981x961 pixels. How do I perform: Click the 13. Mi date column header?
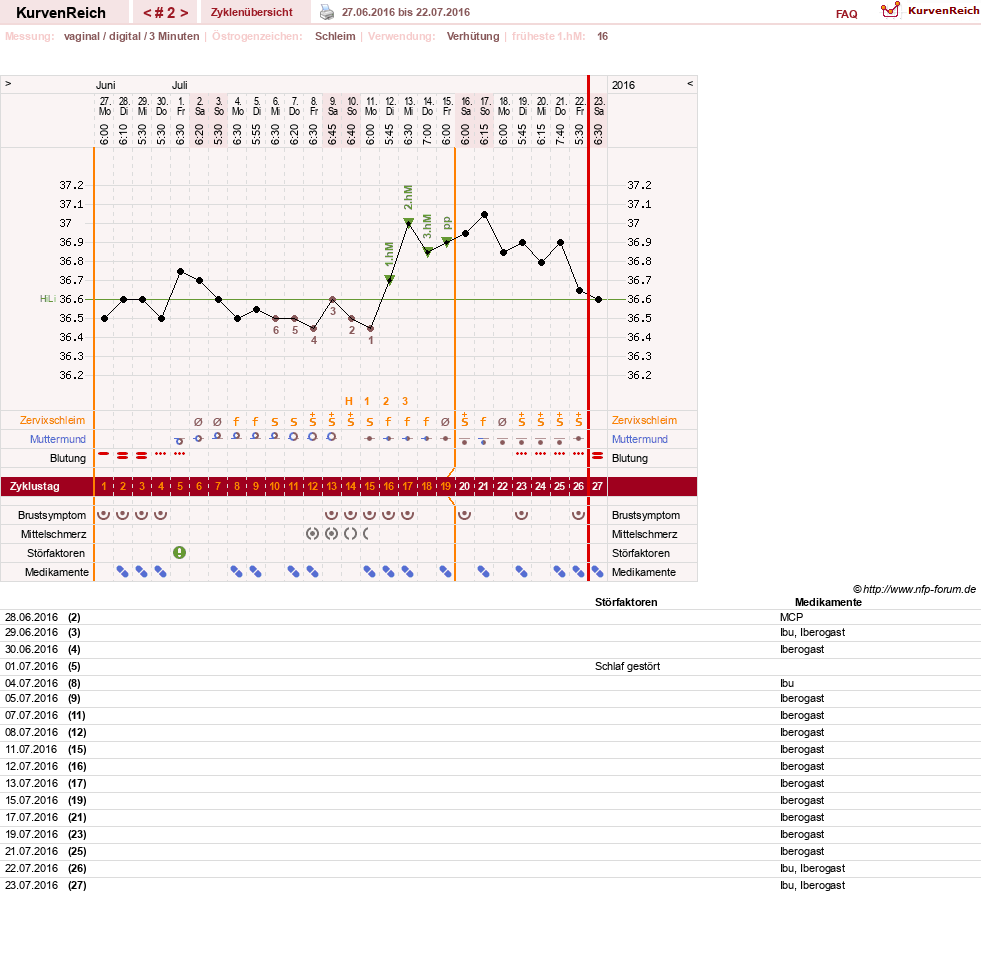click(x=409, y=106)
